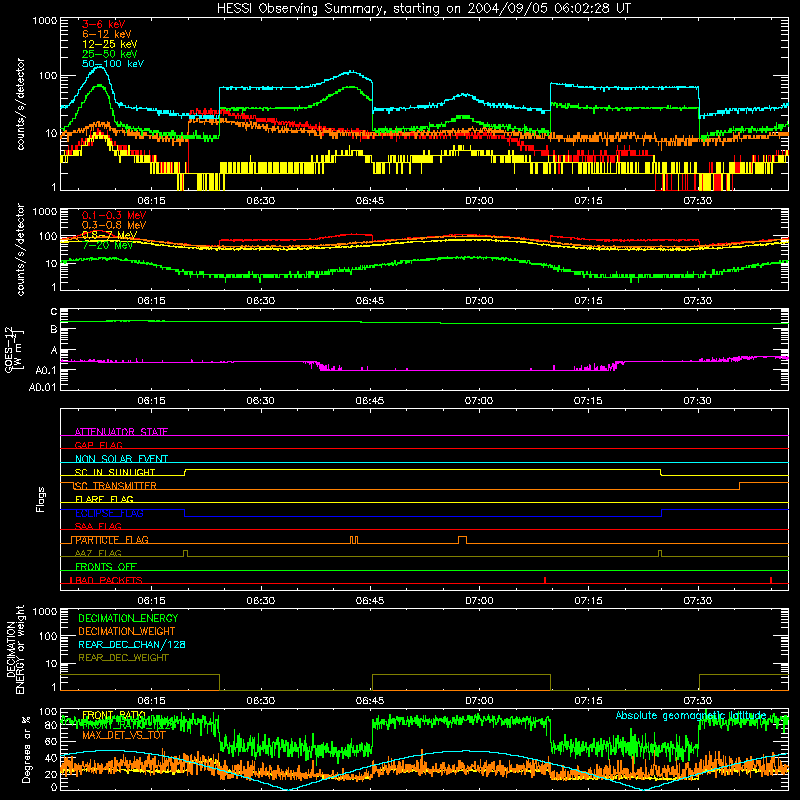800x800 pixels.
Task: Click the yellow 12-25 keV legend label
Action: click(110, 44)
